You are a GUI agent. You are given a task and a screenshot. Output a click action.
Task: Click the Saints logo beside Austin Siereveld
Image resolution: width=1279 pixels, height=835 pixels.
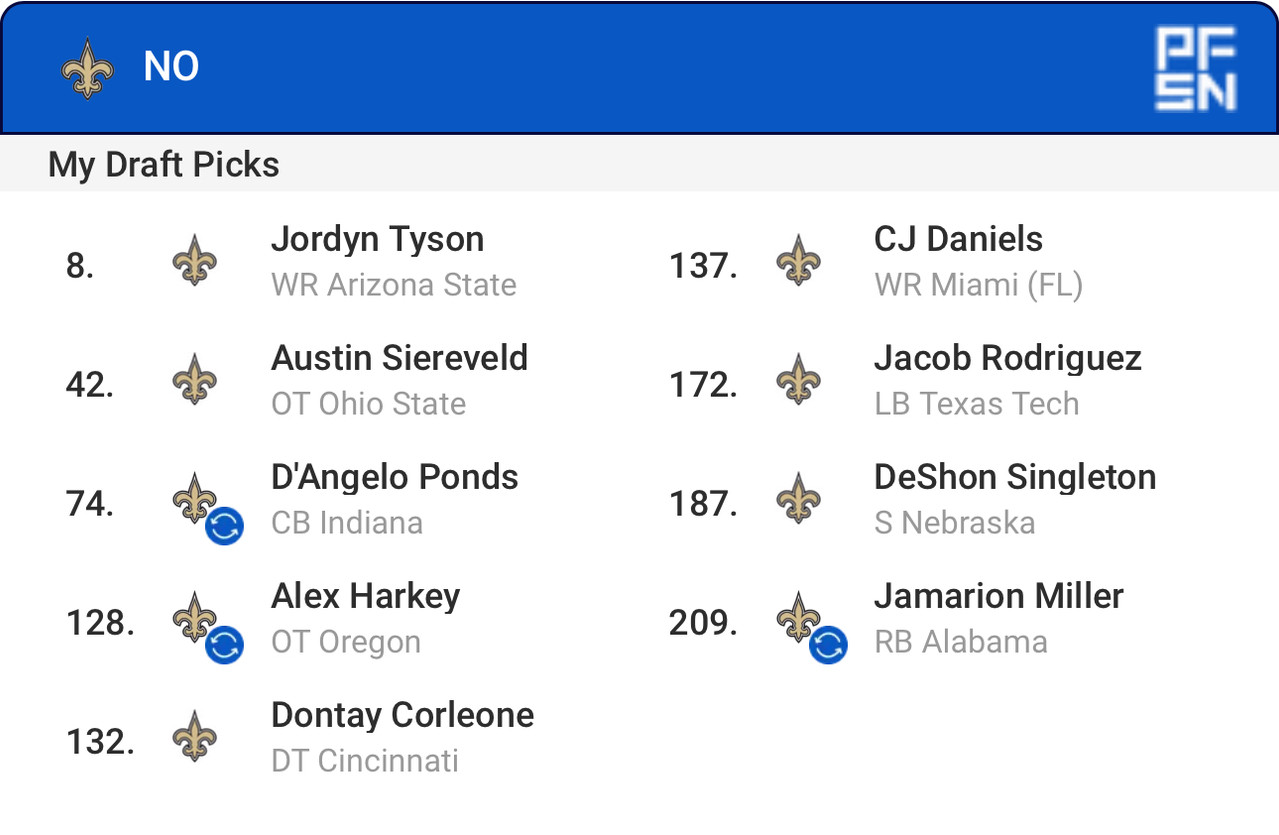point(195,380)
